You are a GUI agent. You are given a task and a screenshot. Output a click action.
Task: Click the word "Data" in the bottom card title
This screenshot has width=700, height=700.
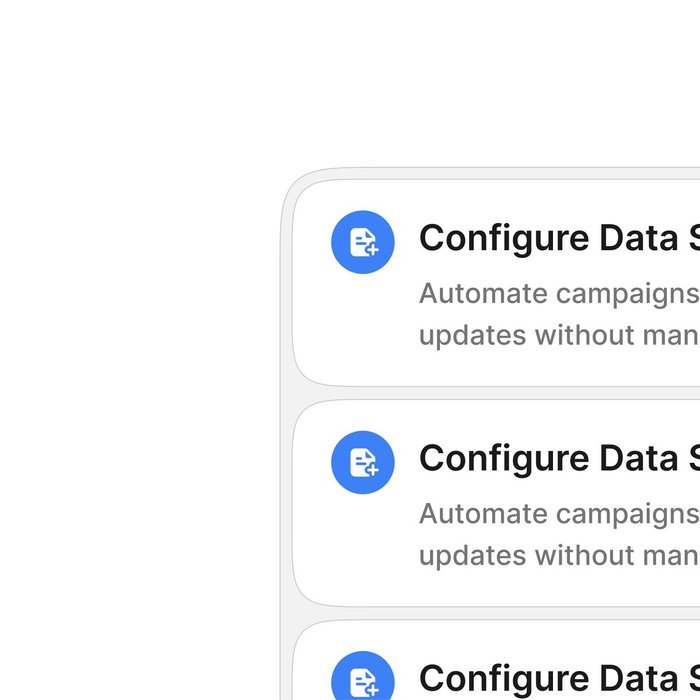click(x=639, y=679)
